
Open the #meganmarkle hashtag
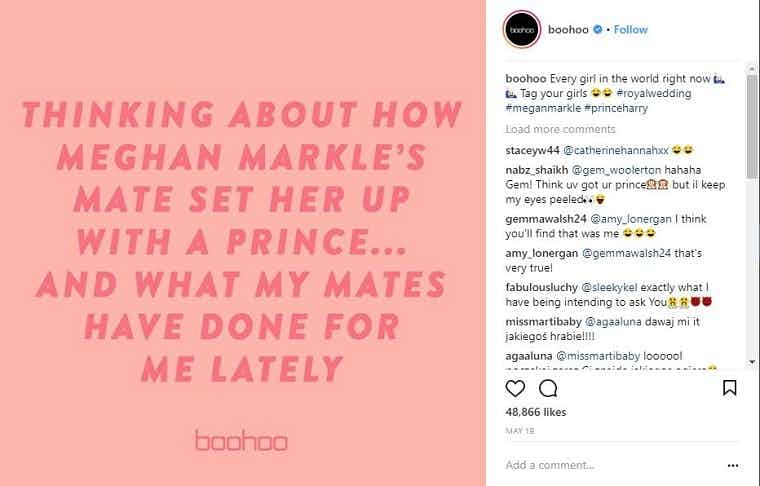[x=543, y=108]
